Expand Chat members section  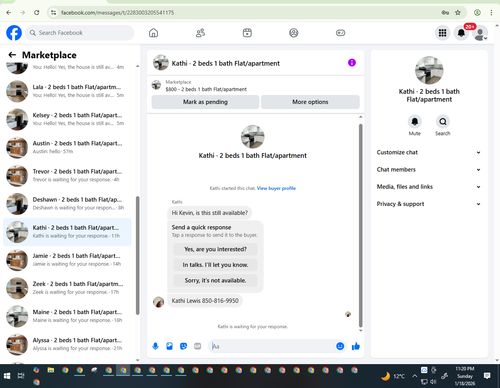(429, 170)
